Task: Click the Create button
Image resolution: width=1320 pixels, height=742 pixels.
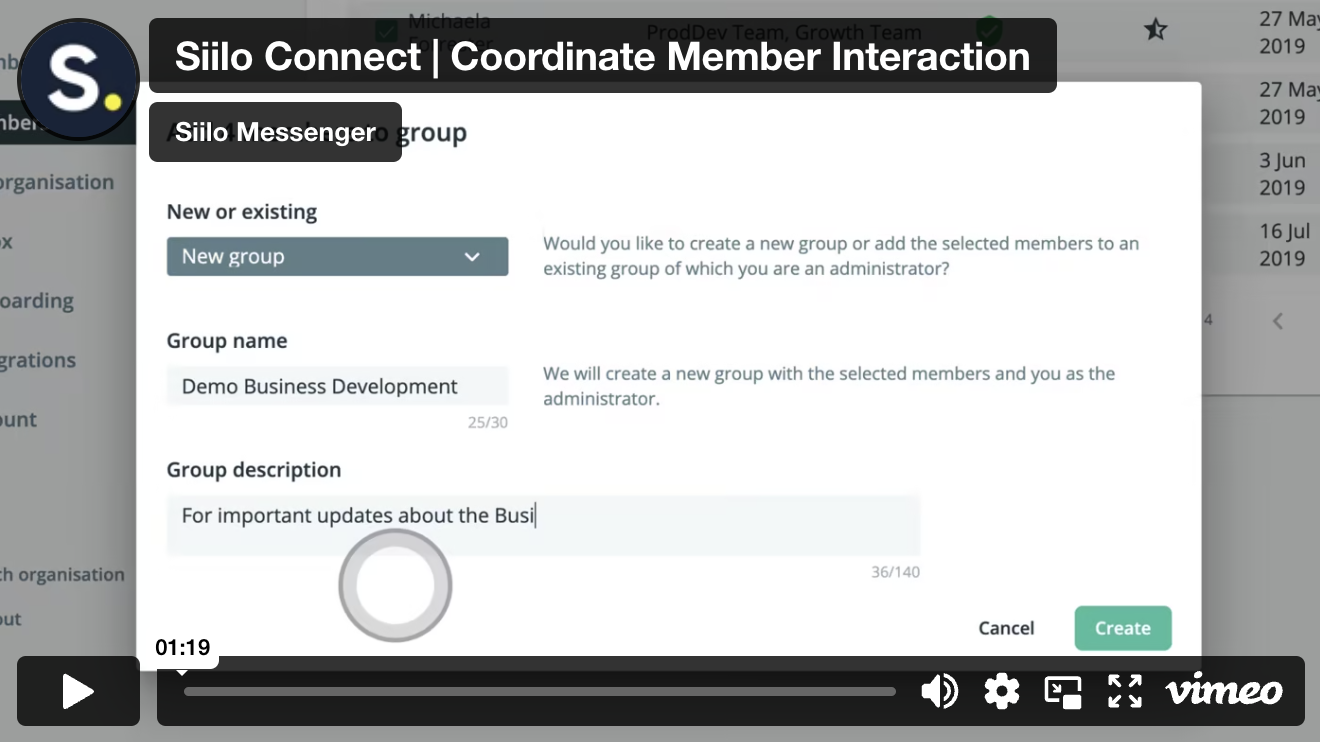Action: tap(1123, 628)
